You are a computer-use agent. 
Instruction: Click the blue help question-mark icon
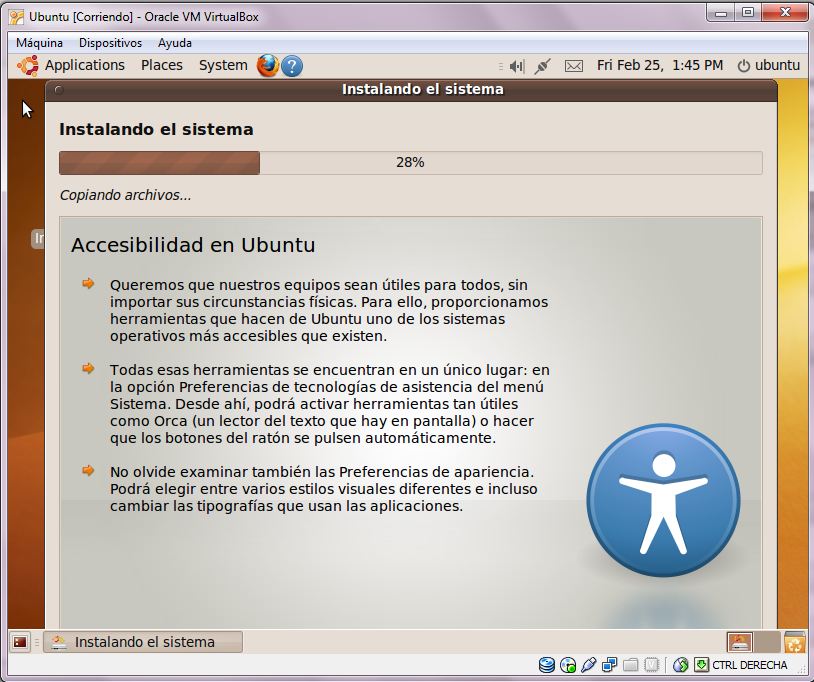tap(292, 66)
